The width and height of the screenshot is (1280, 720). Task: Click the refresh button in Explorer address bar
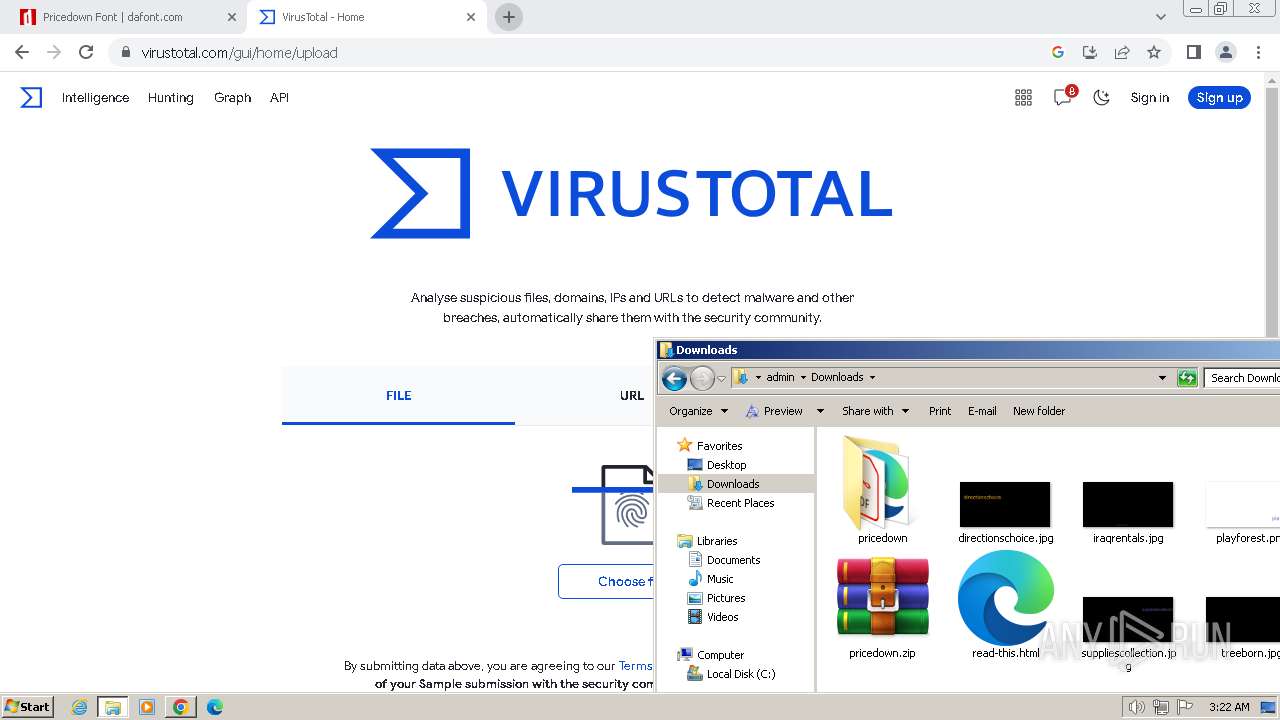click(x=1187, y=378)
